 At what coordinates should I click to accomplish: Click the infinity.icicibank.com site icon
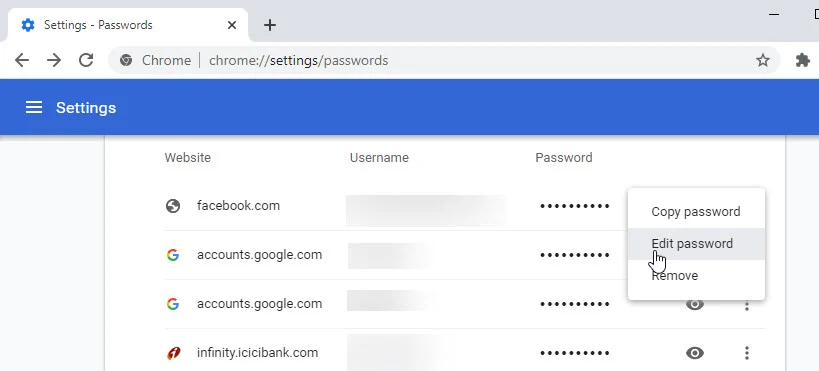pyautogui.click(x=173, y=353)
